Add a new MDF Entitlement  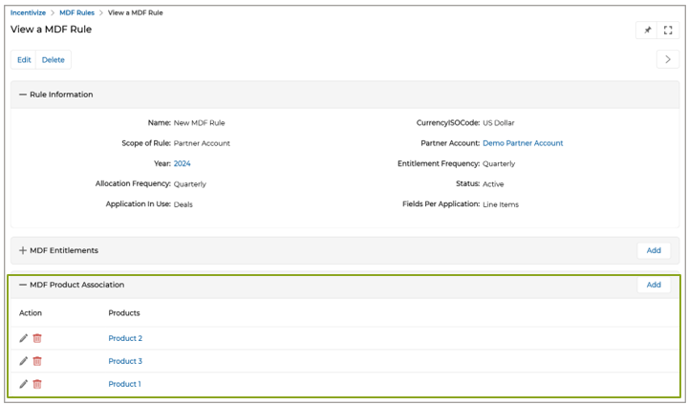(653, 250)
